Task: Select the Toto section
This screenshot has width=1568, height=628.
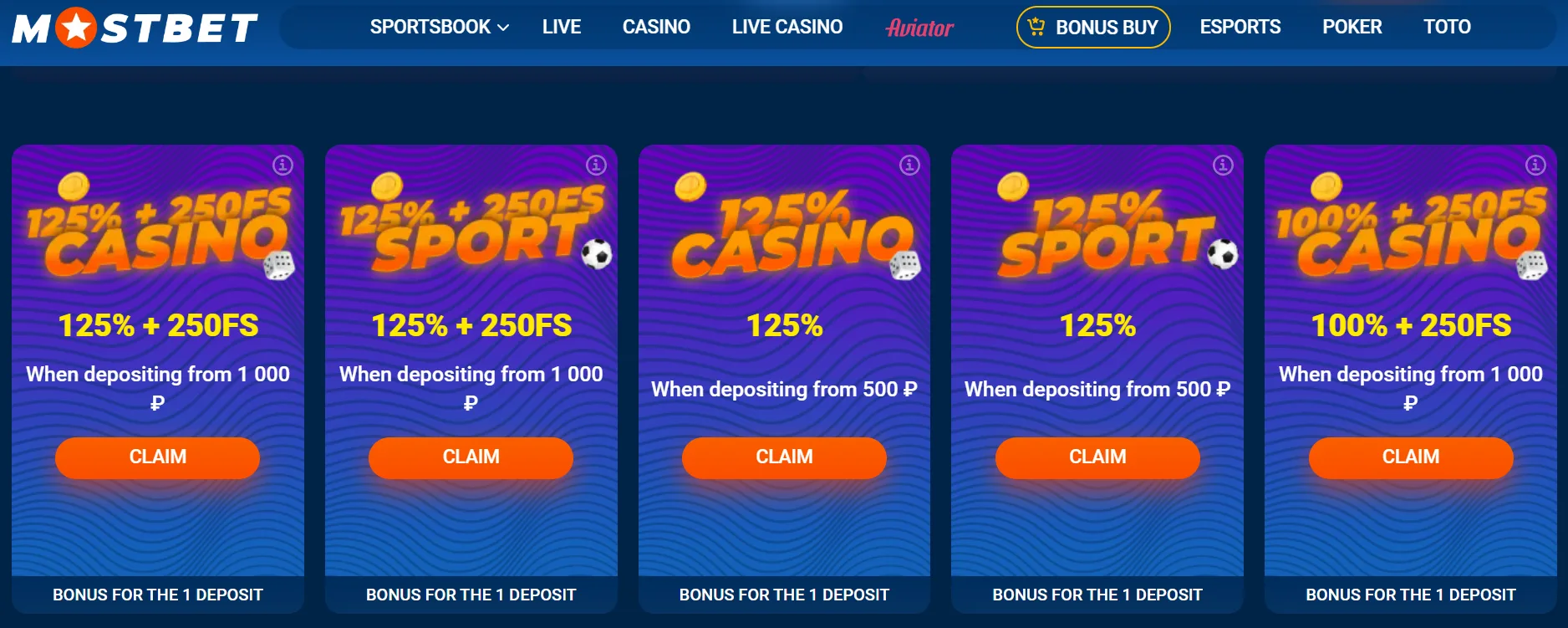Action: 1448,27
